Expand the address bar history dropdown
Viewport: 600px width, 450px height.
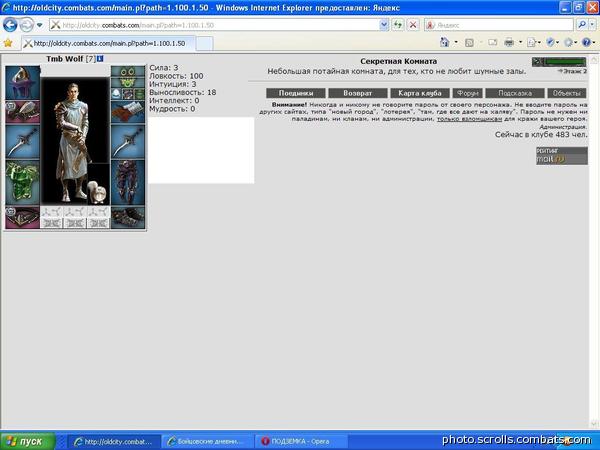(x=384, y=25)
